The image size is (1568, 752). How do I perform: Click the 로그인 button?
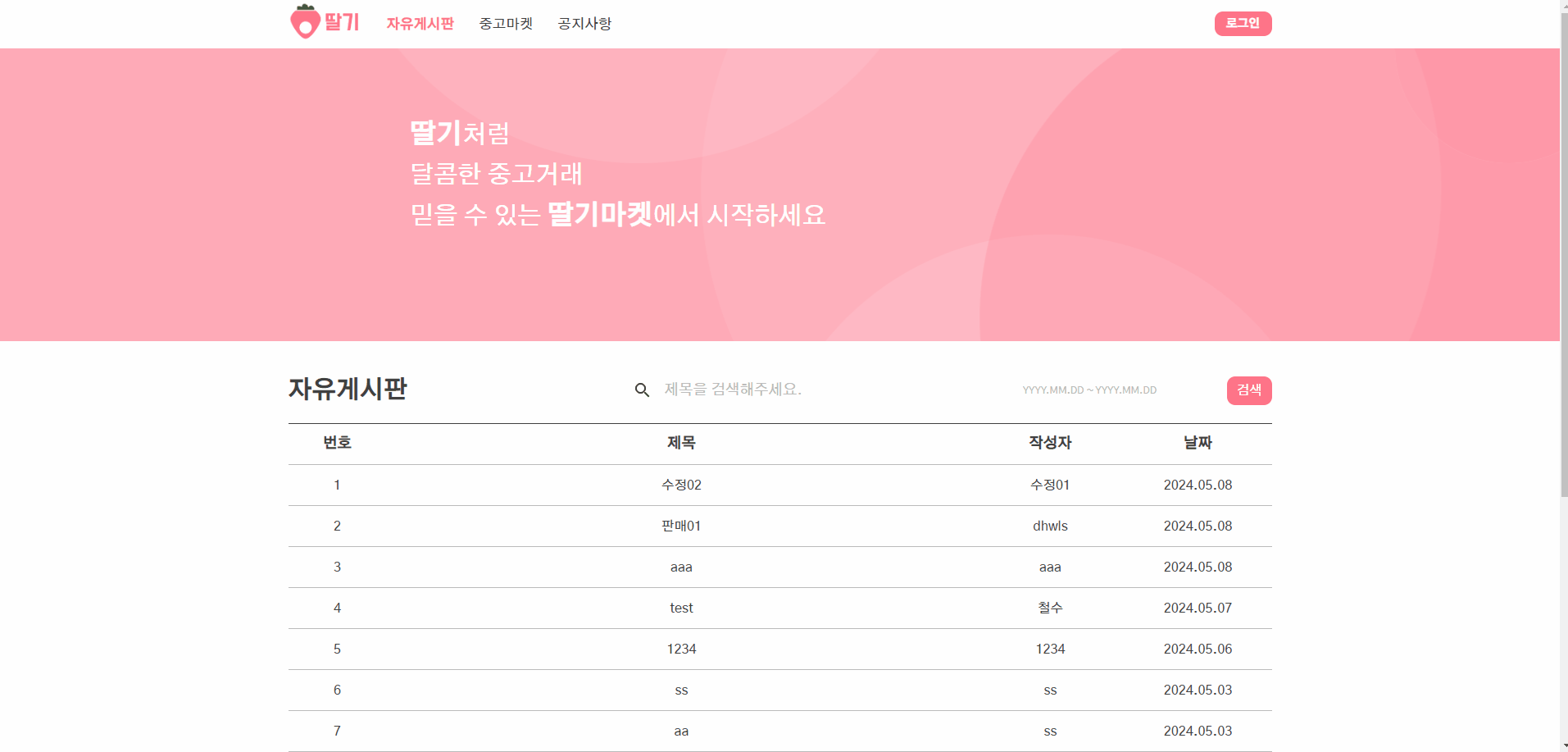click(x=1243, y=24)
